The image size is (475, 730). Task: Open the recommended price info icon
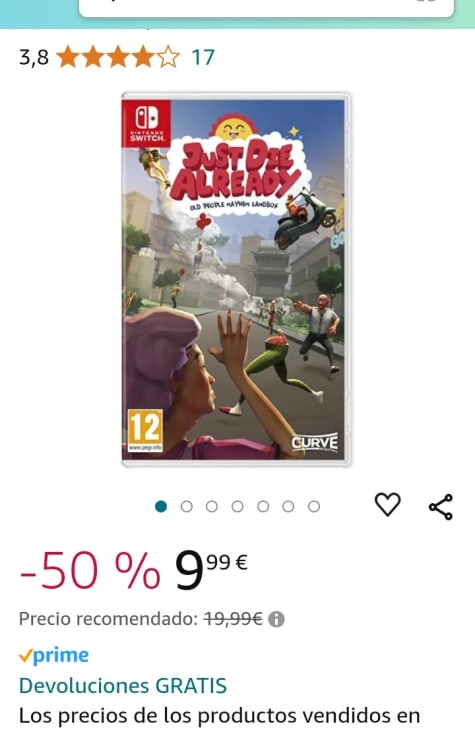tap(276, 620)
